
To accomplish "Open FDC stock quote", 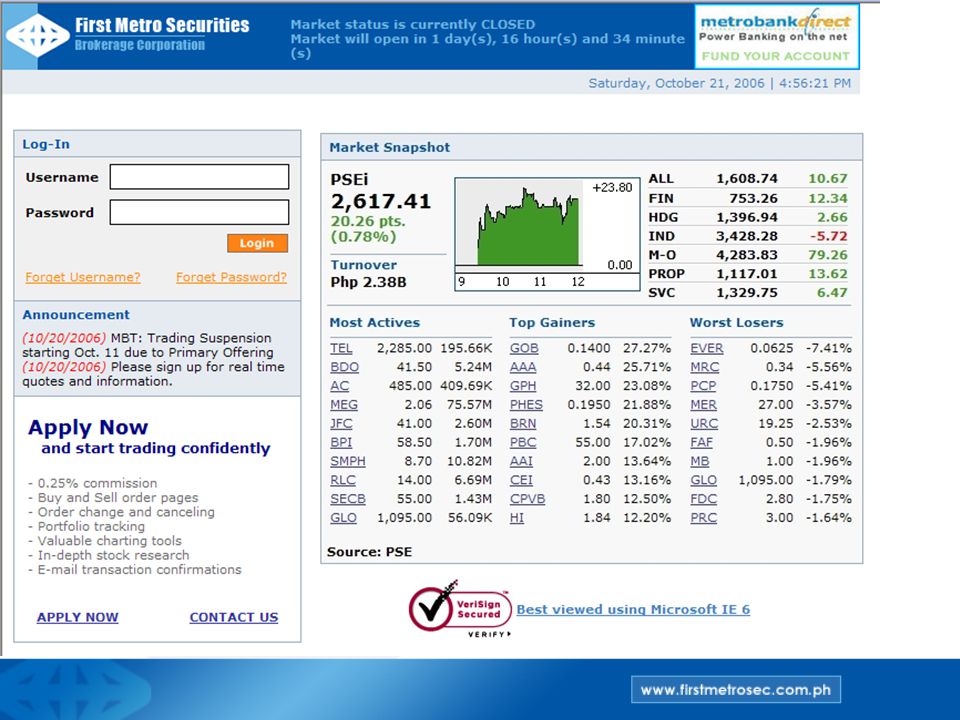I will tap(703, 500).
